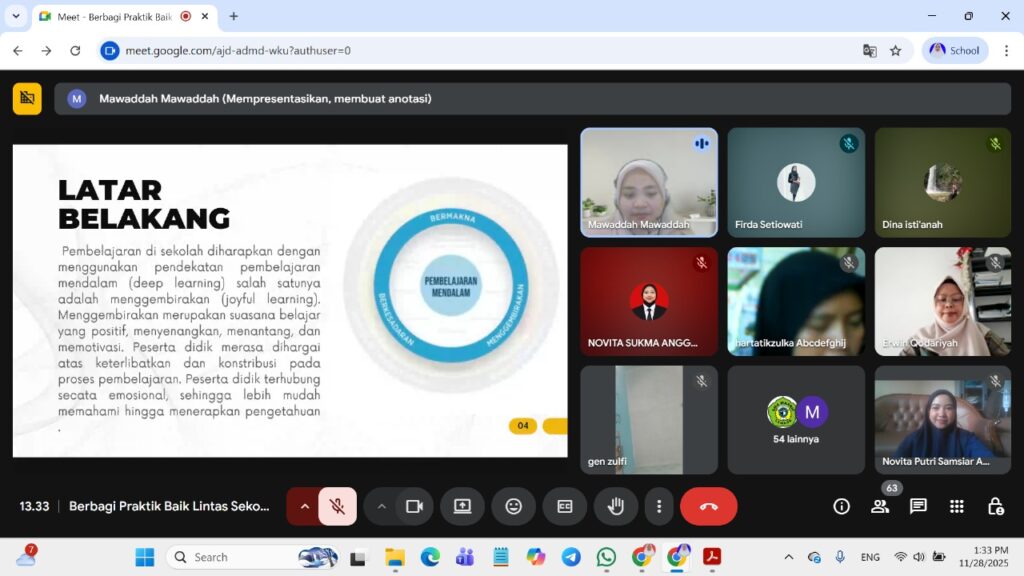The image size is (1024, 576).
Task: Open the in-call chat panel
Action: 918,506
